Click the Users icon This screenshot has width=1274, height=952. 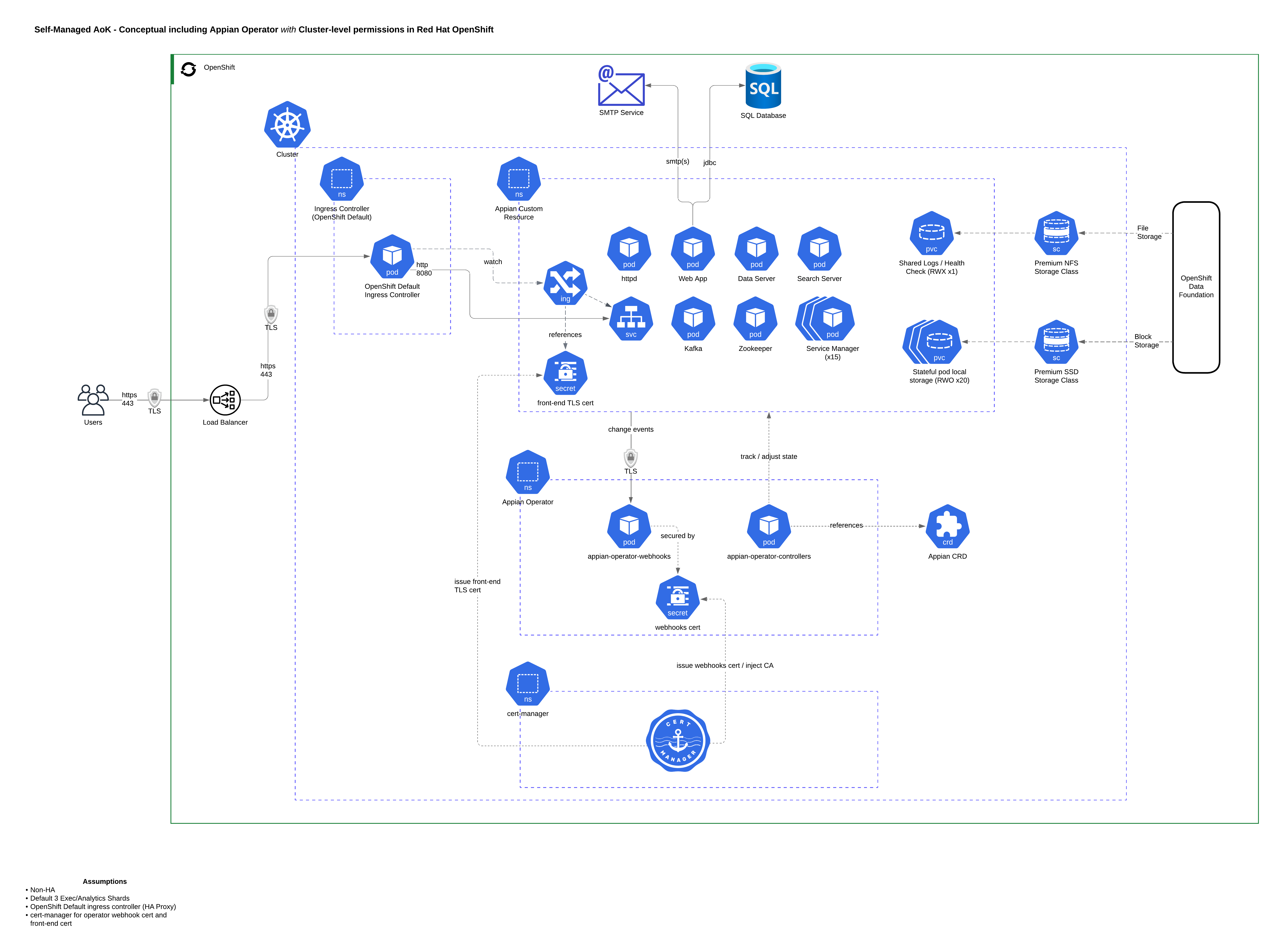(x=93, y=400)
